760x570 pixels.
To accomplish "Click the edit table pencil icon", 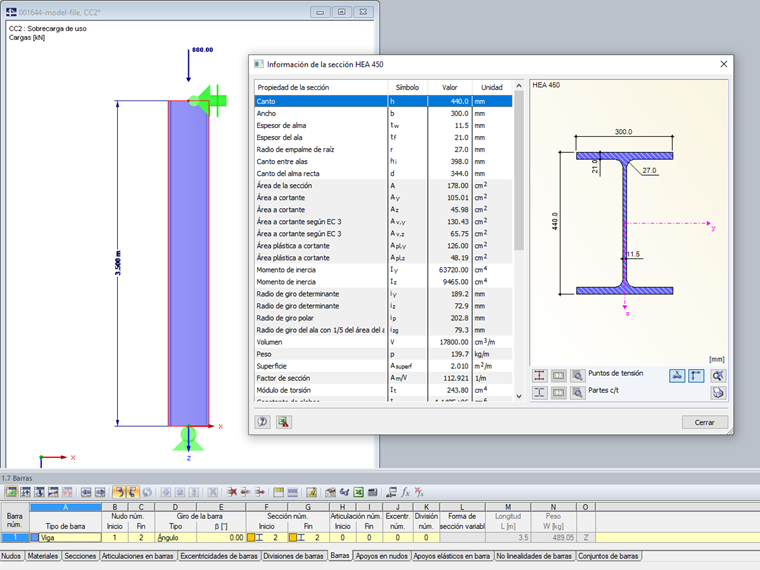I will click(311, 492).
